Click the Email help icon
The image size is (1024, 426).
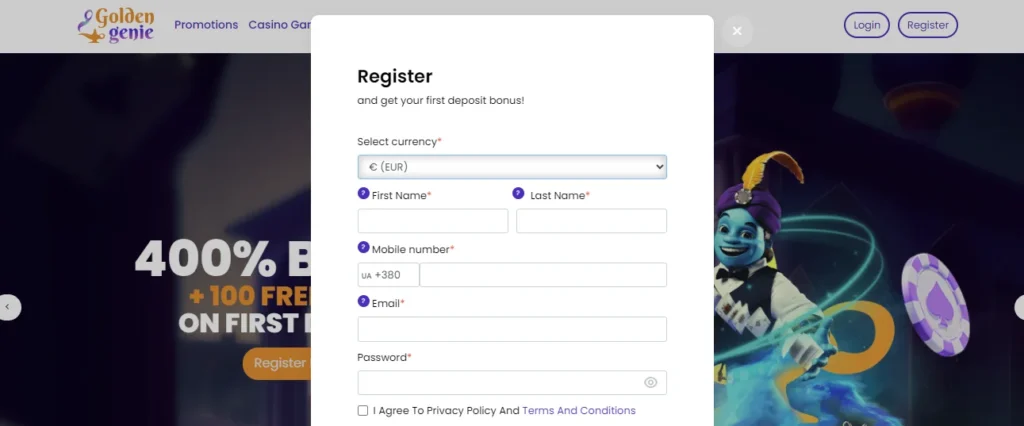click(x=363, y=302)
